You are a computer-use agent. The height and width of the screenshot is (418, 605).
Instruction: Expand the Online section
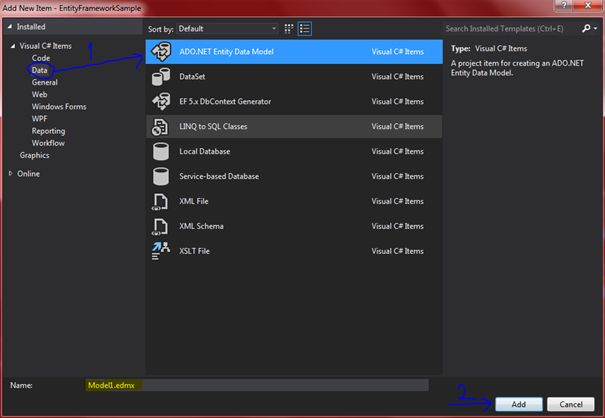point(10,174)
